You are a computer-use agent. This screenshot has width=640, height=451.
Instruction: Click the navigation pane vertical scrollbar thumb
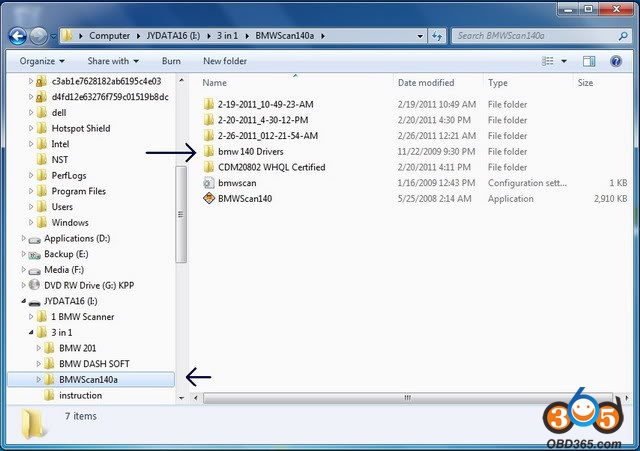[181, 215]
